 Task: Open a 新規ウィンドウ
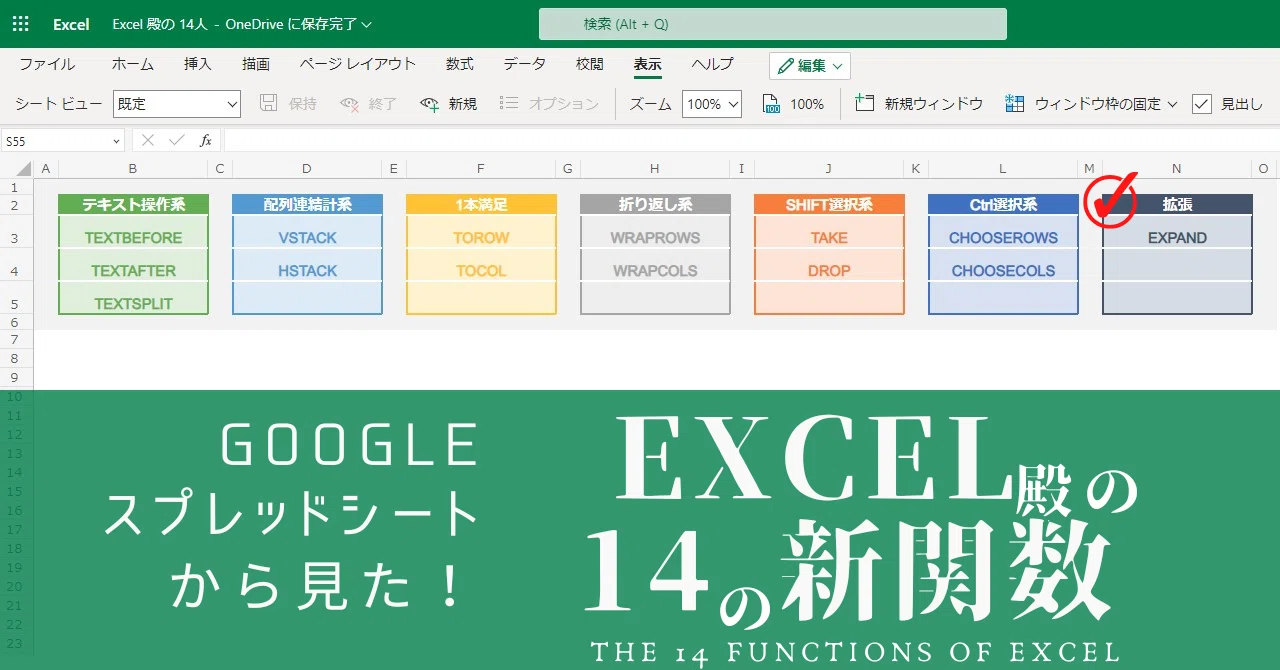click(920, 104)
